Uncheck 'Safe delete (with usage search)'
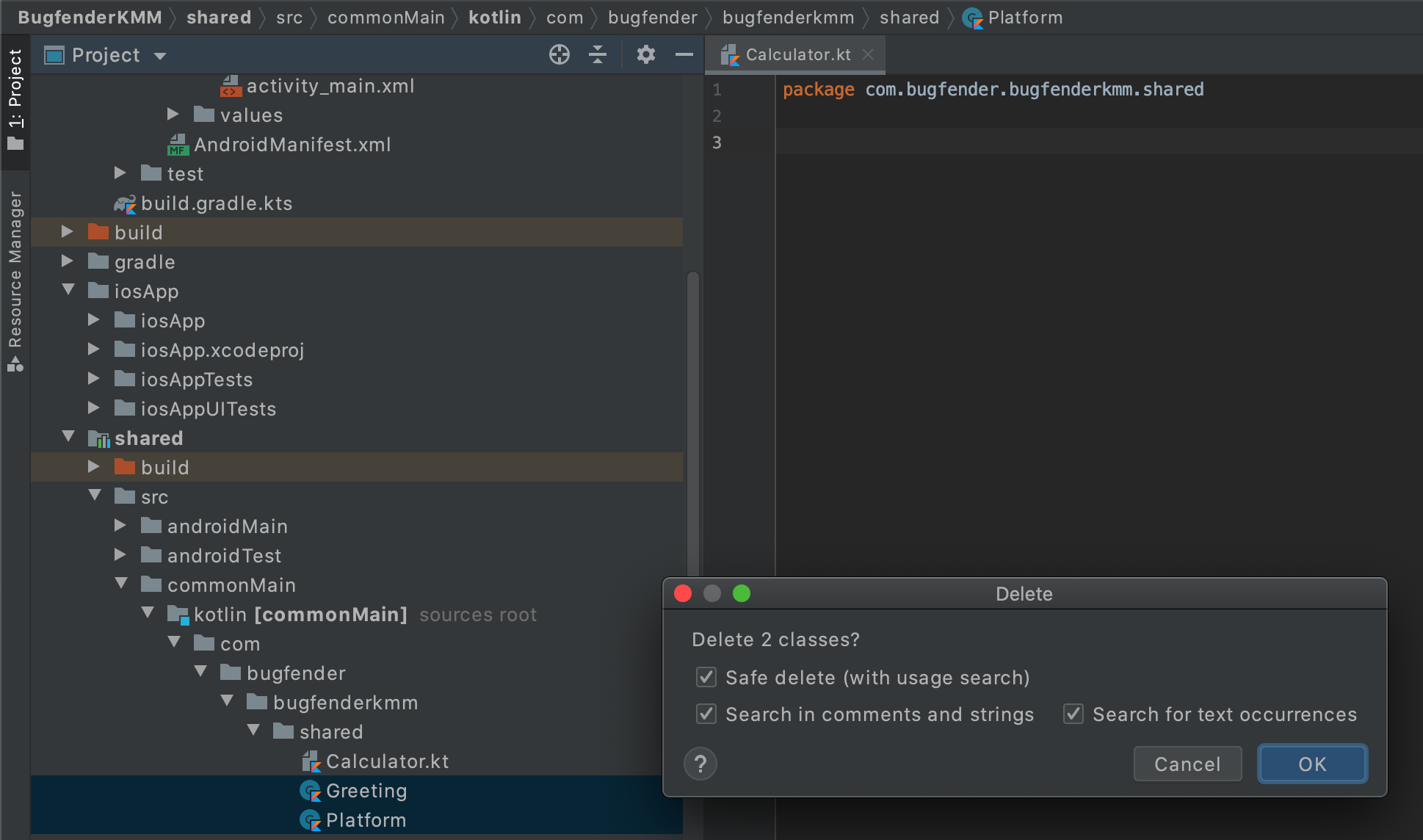 [706, 677]
